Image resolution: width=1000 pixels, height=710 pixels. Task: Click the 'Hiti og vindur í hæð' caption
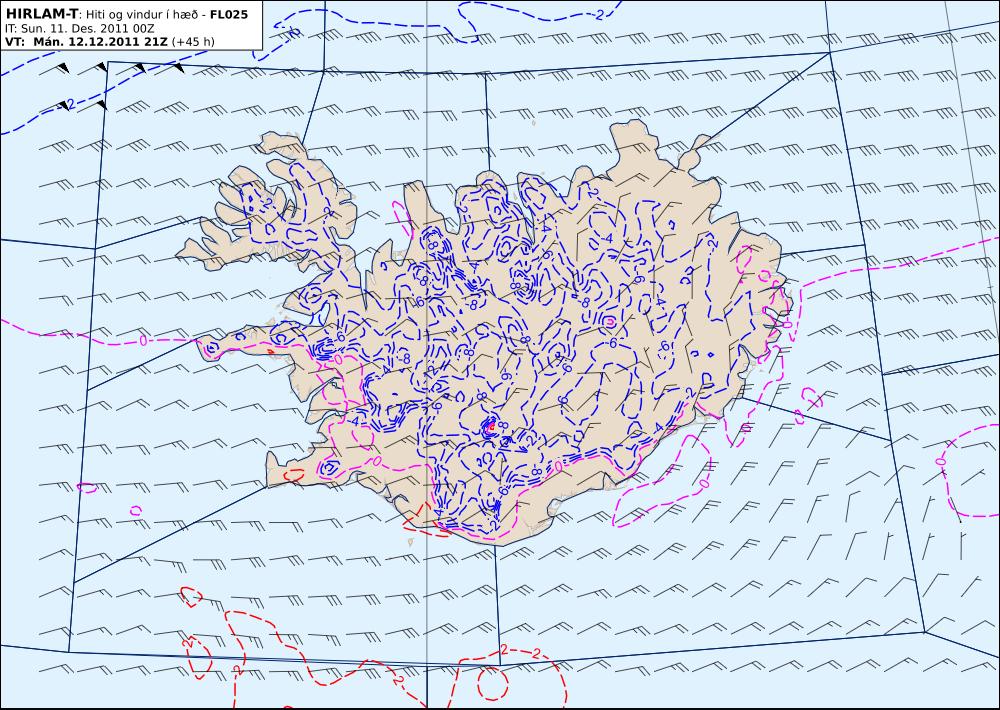pyautogui.click(x=143, y=14)
